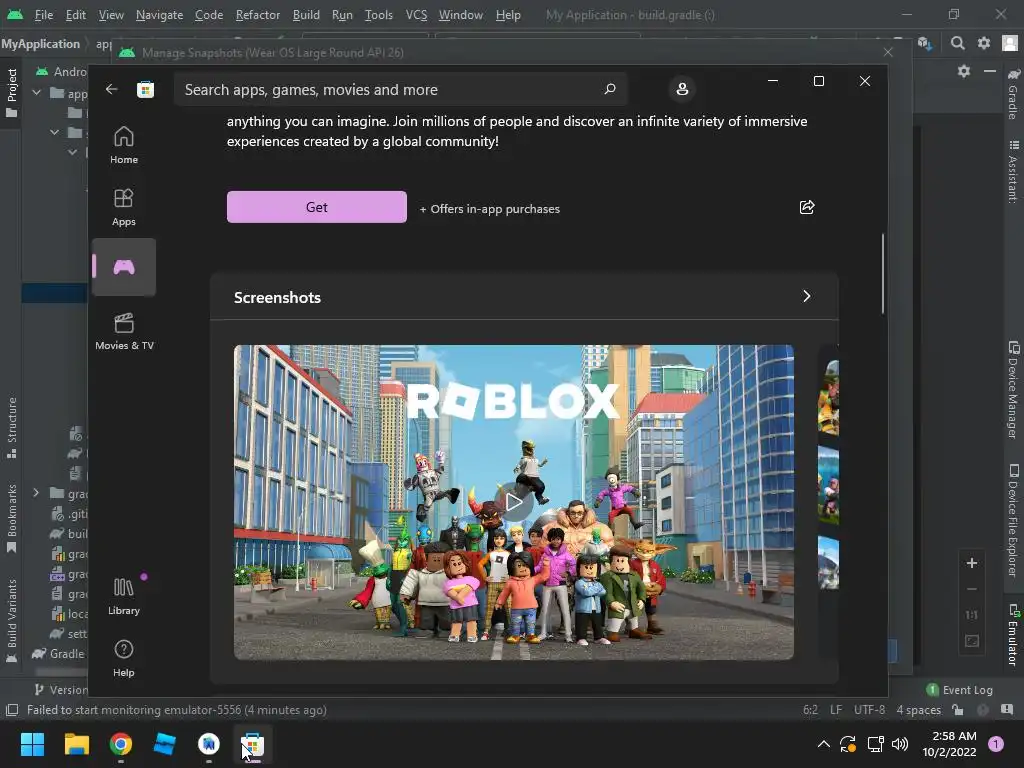
Task: Click the 4 spaces indent indicator
Action: (918, 710)
